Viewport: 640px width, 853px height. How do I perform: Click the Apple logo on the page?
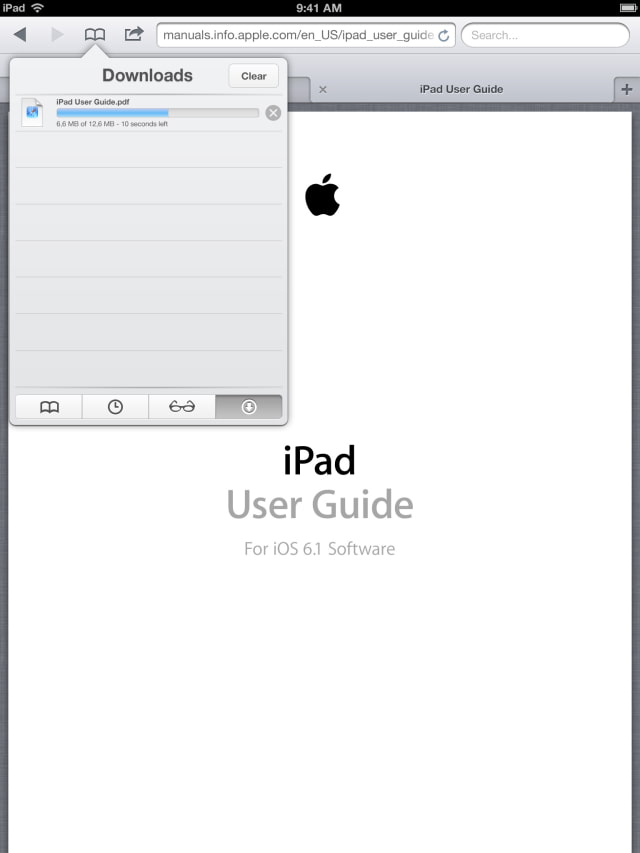pyautogui.click(x=322, y=195)
